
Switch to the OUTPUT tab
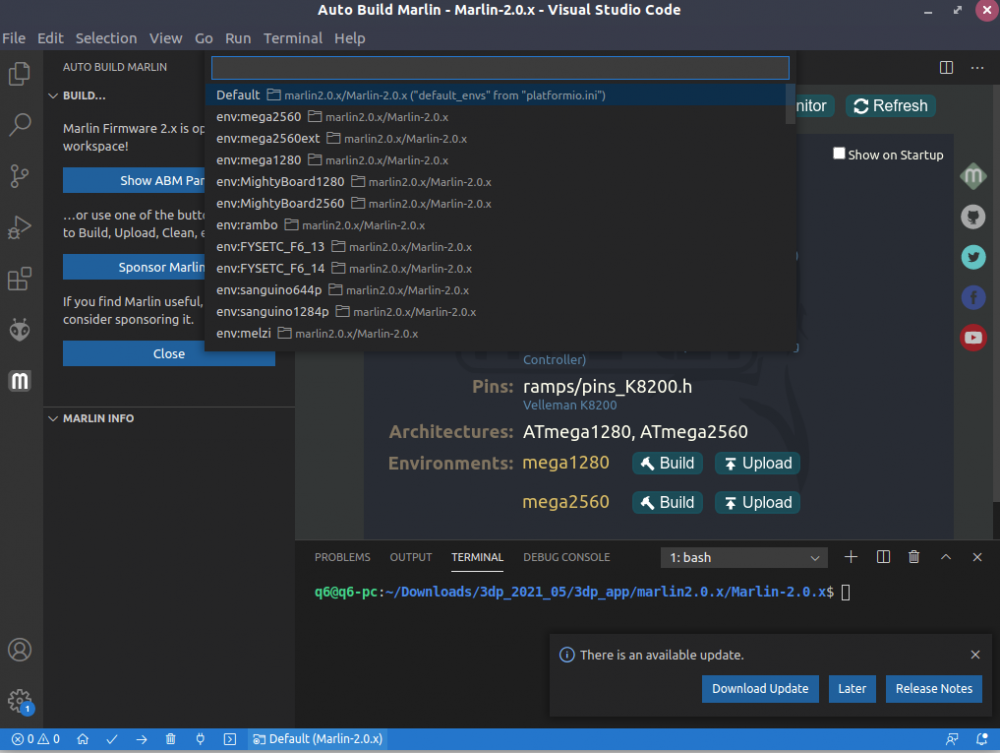coord(411,557)
